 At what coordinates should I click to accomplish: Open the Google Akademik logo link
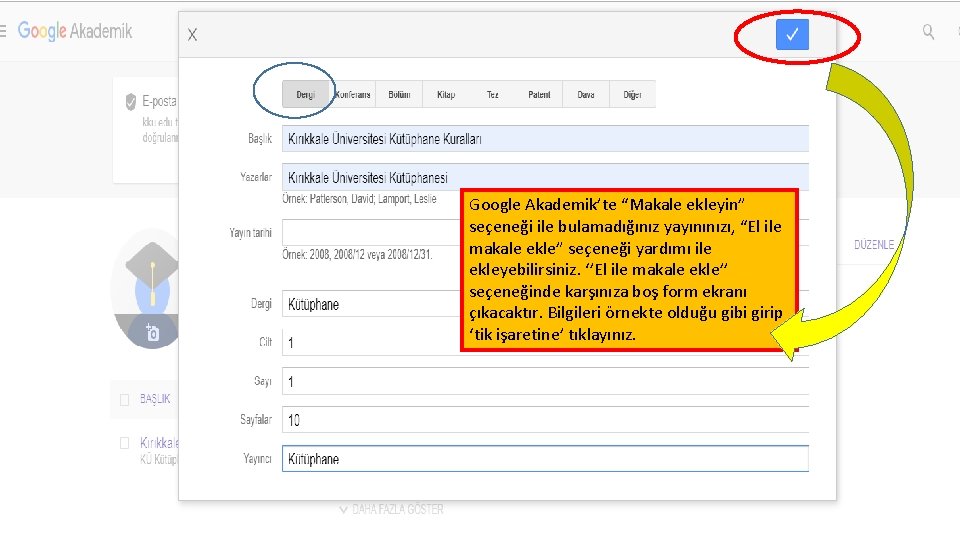pos(75,31)
